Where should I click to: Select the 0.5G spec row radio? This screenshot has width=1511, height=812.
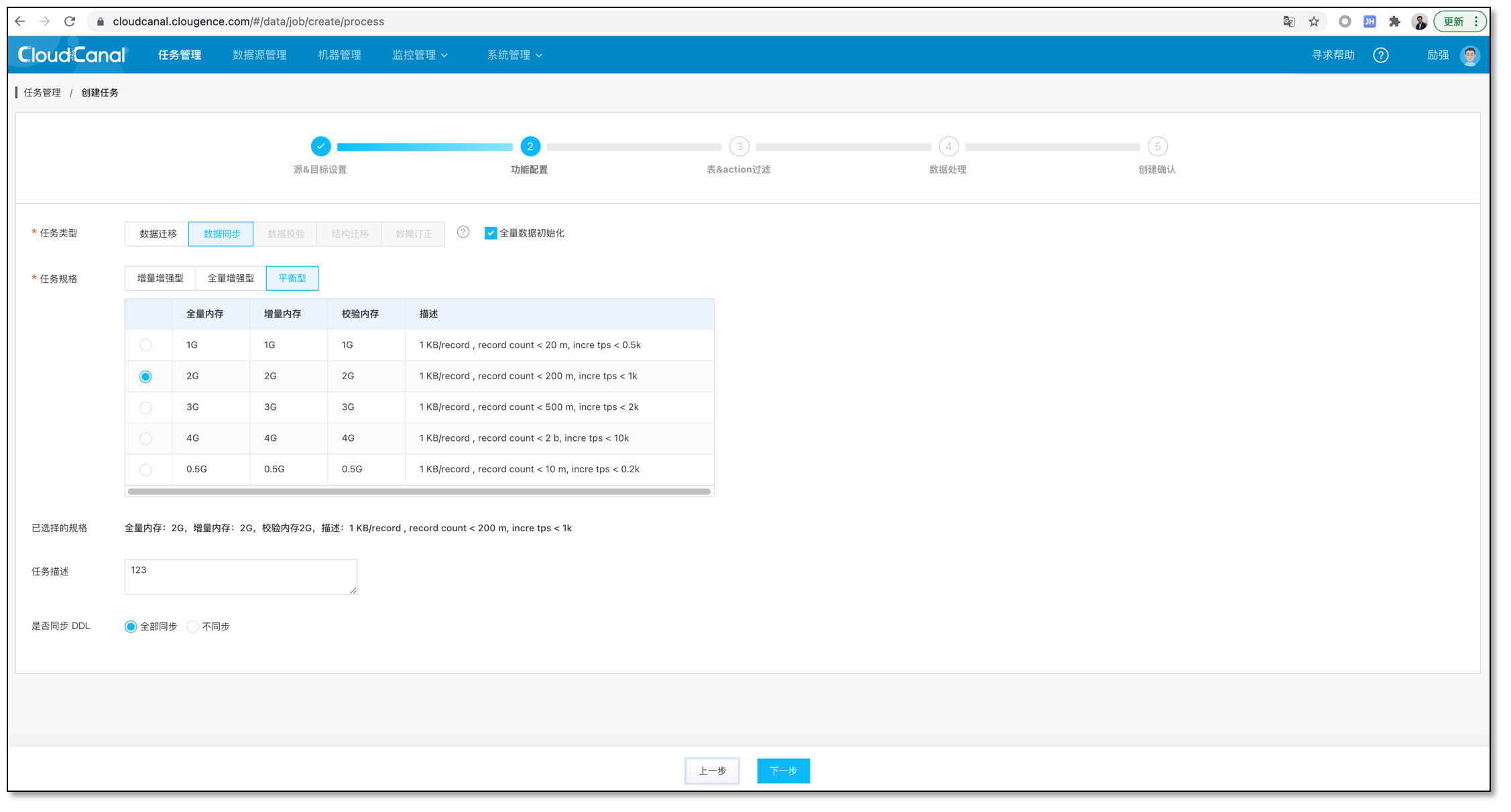(x=145, y=470)
